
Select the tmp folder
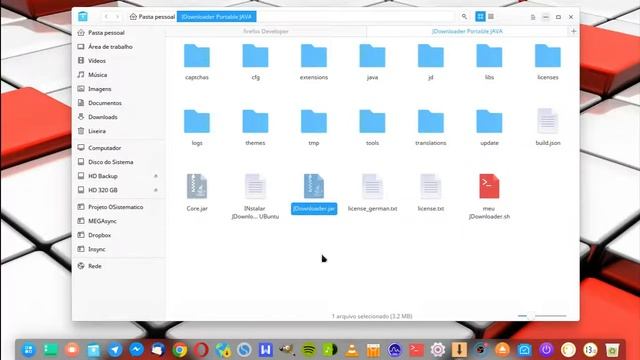click(x=313, y=122)
